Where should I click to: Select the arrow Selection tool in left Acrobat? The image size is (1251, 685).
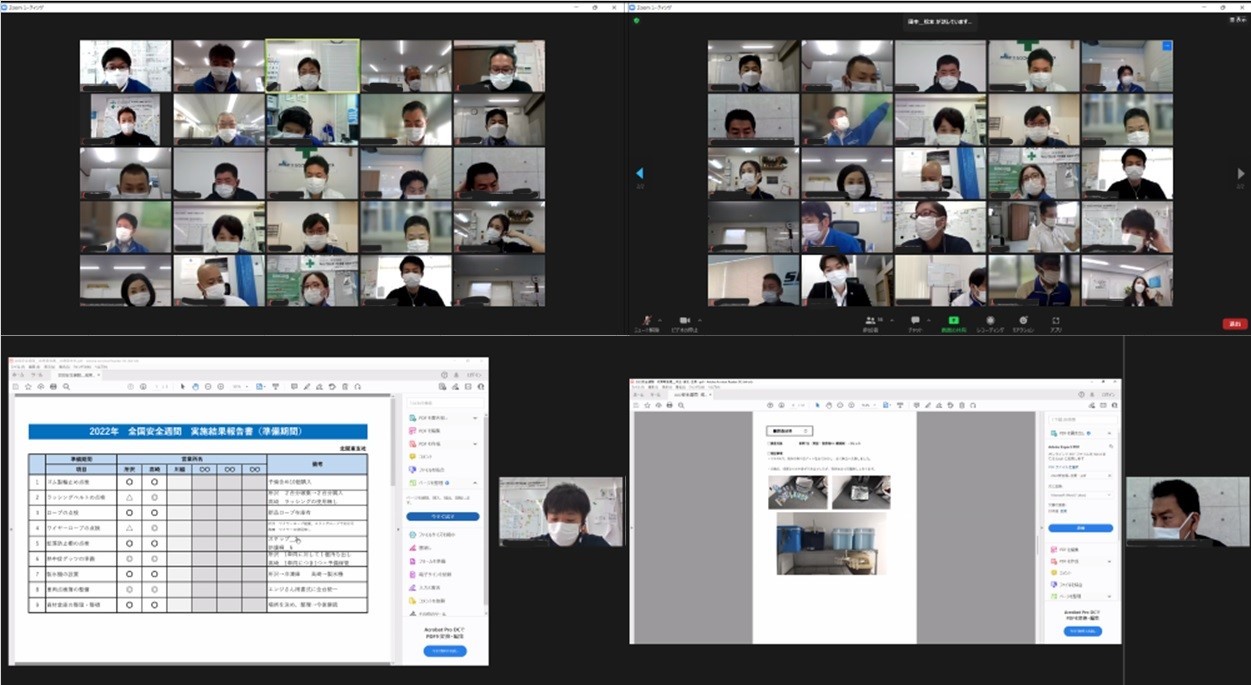[x=183, y=387]
